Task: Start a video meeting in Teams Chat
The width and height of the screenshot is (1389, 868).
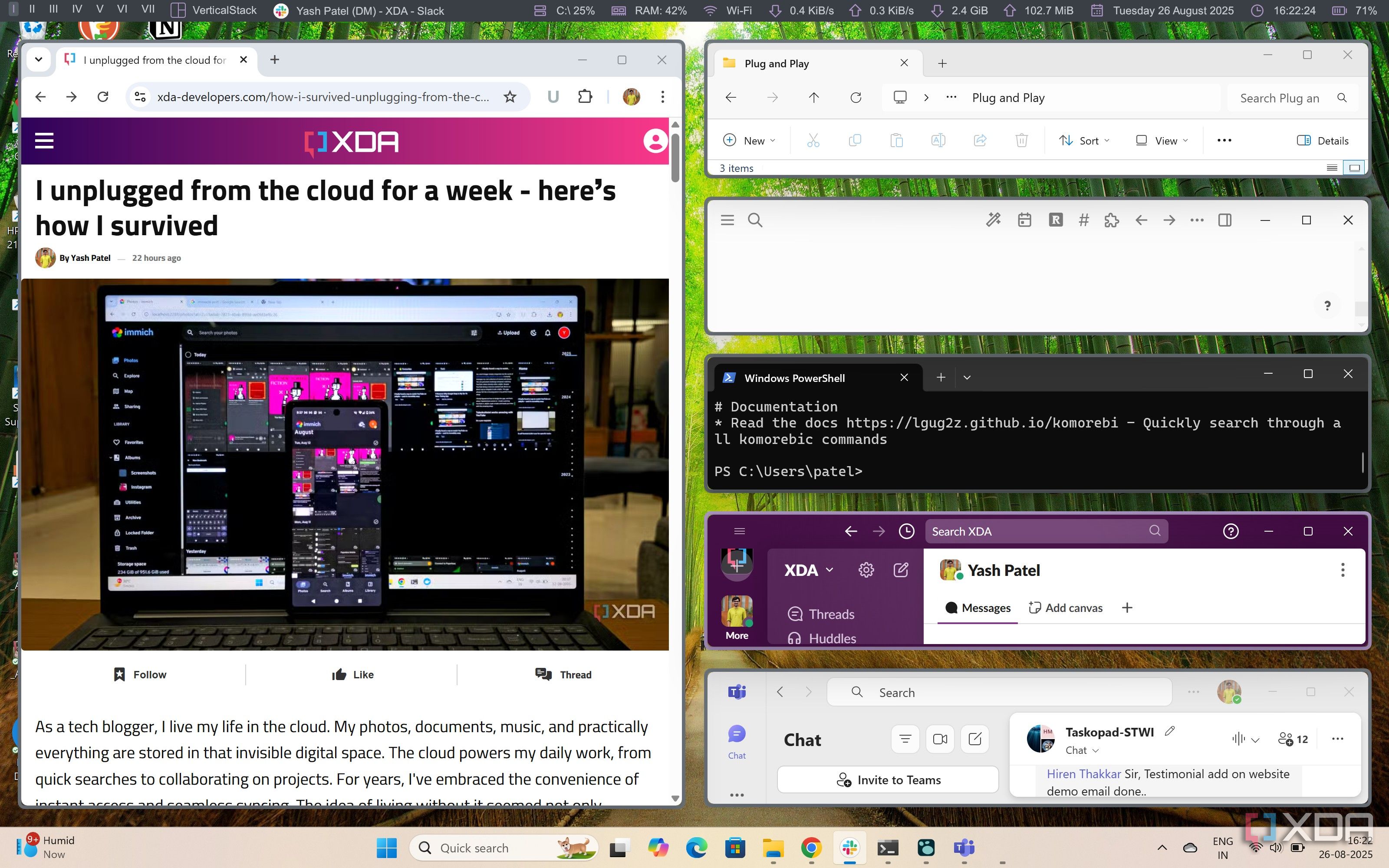Action: (x=940, y=740)
